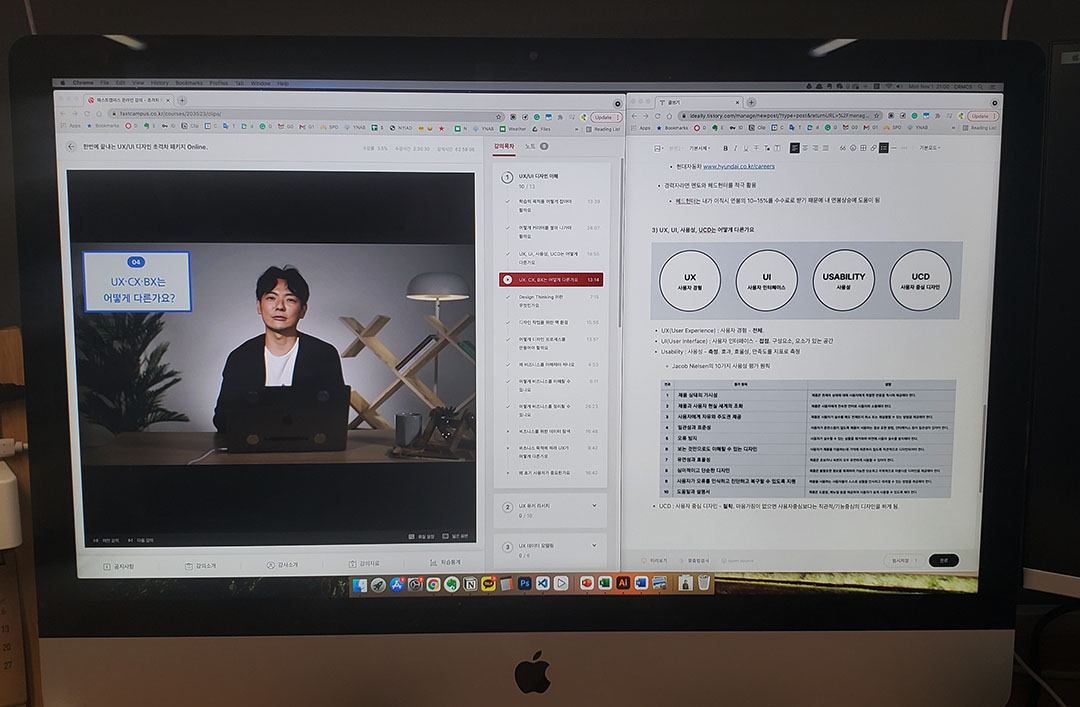1080x707 pixels.
Task: Open 학습통계 below the video
Action: [446, 562]
